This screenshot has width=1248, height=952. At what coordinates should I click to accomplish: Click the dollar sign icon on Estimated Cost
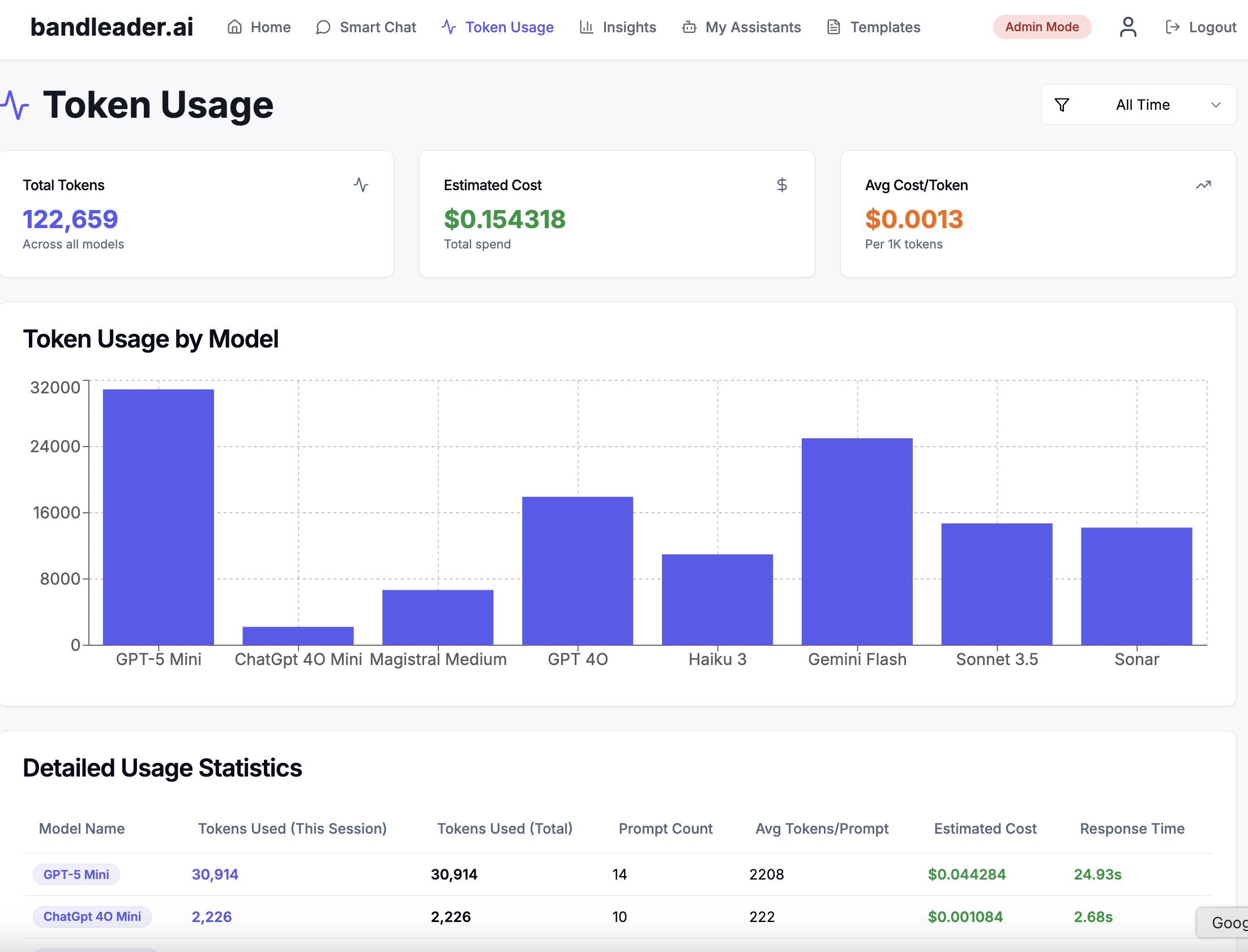pyautogui.click(x=781, y=185)
